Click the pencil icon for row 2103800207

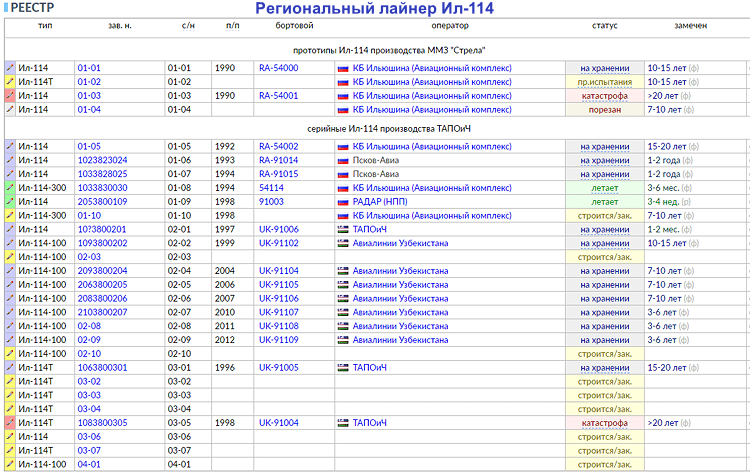pyautogui.click(x=10, y=312)
